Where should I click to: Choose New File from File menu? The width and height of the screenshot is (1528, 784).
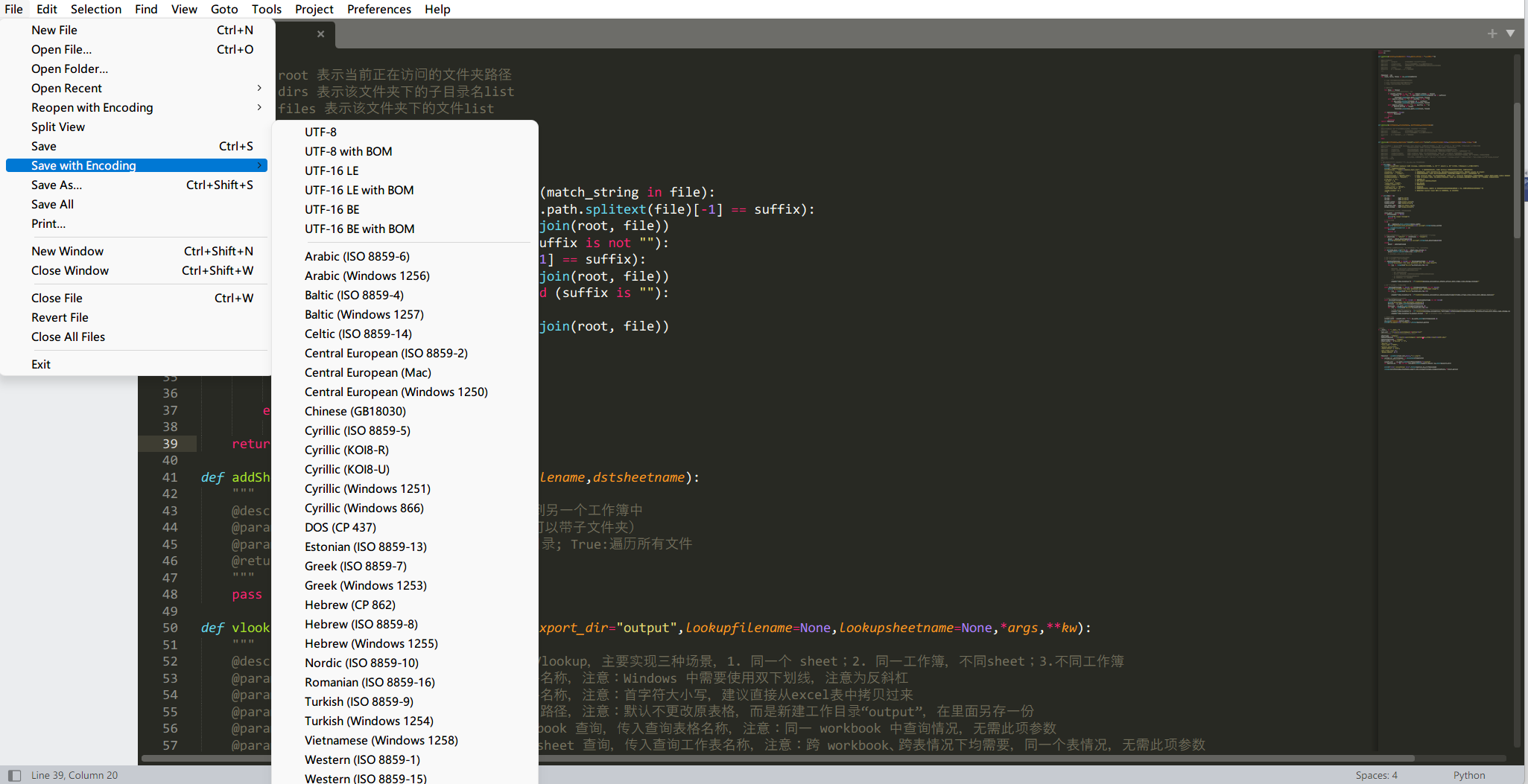[137, 30]
